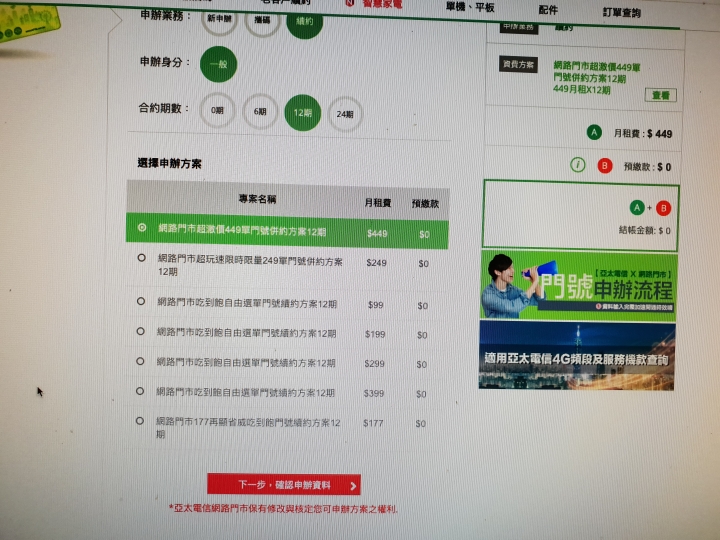
Task: Select the 攜碼 service option
Action: [x=262, y=20]
